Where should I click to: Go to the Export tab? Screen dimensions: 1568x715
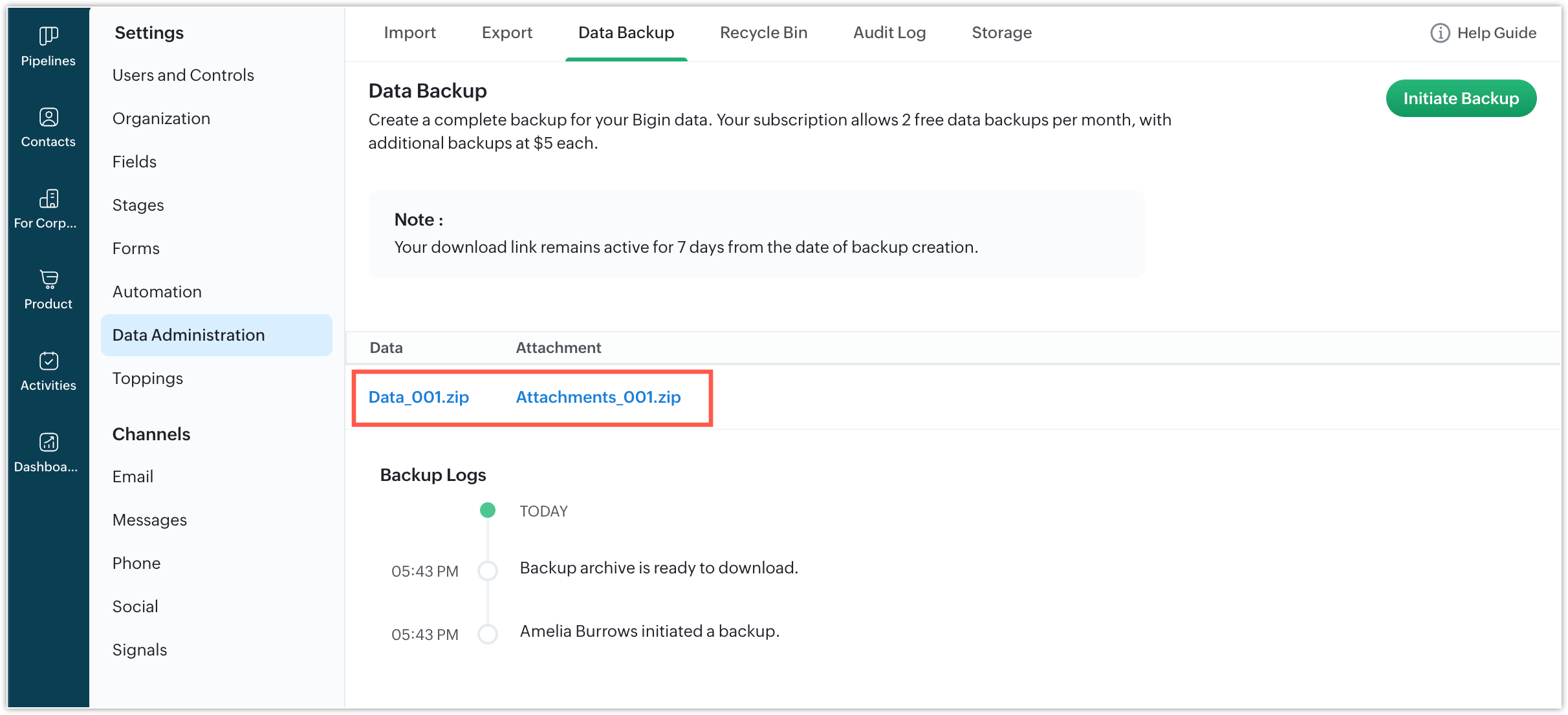(506, 33)
